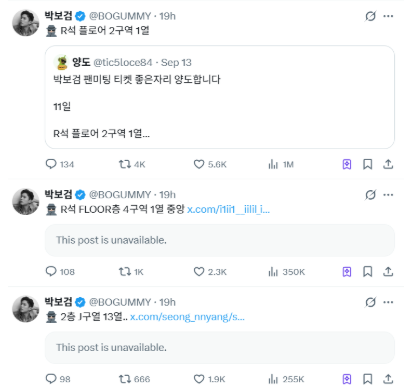Bookmark the first post
The width and height of the screenshot is (407, 388).
[368, 164]
